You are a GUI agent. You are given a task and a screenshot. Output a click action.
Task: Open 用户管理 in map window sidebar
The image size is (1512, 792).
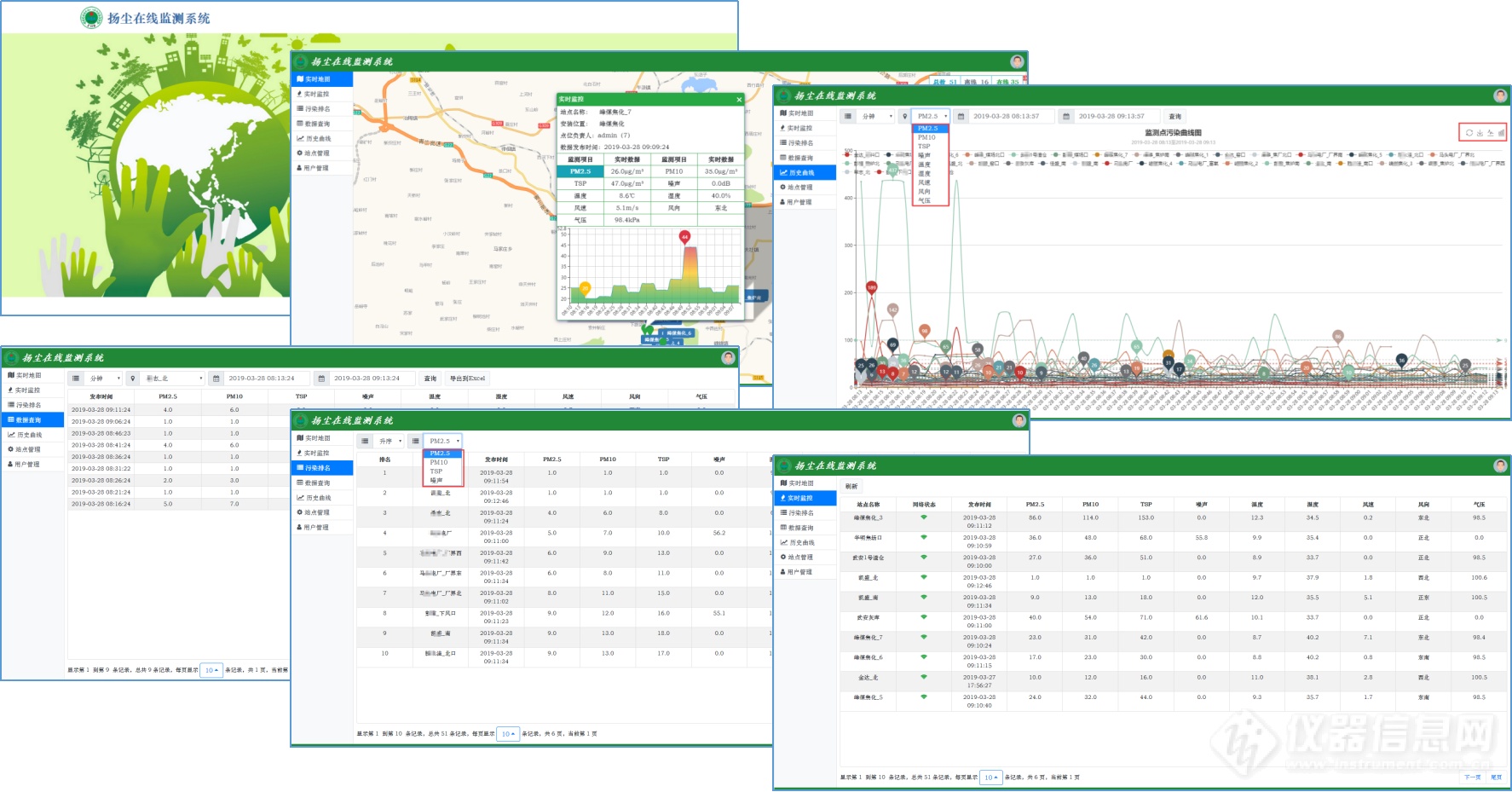[322, 168]
